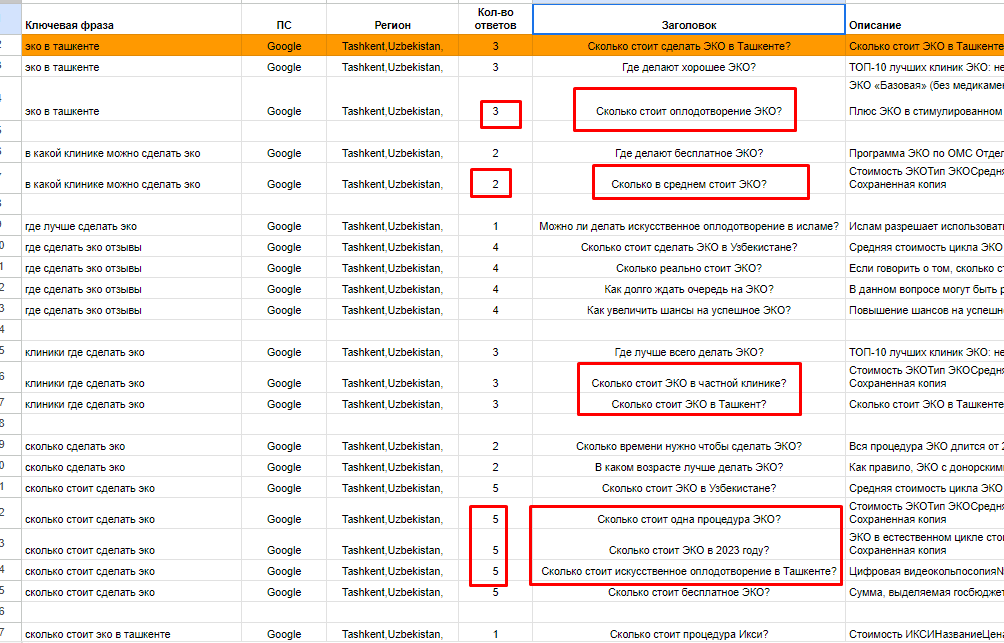The image size is (1004, 643).
Task: Select cell 'Где лучше всего делать ЭКО?'
Action: (x=689, y=352)
